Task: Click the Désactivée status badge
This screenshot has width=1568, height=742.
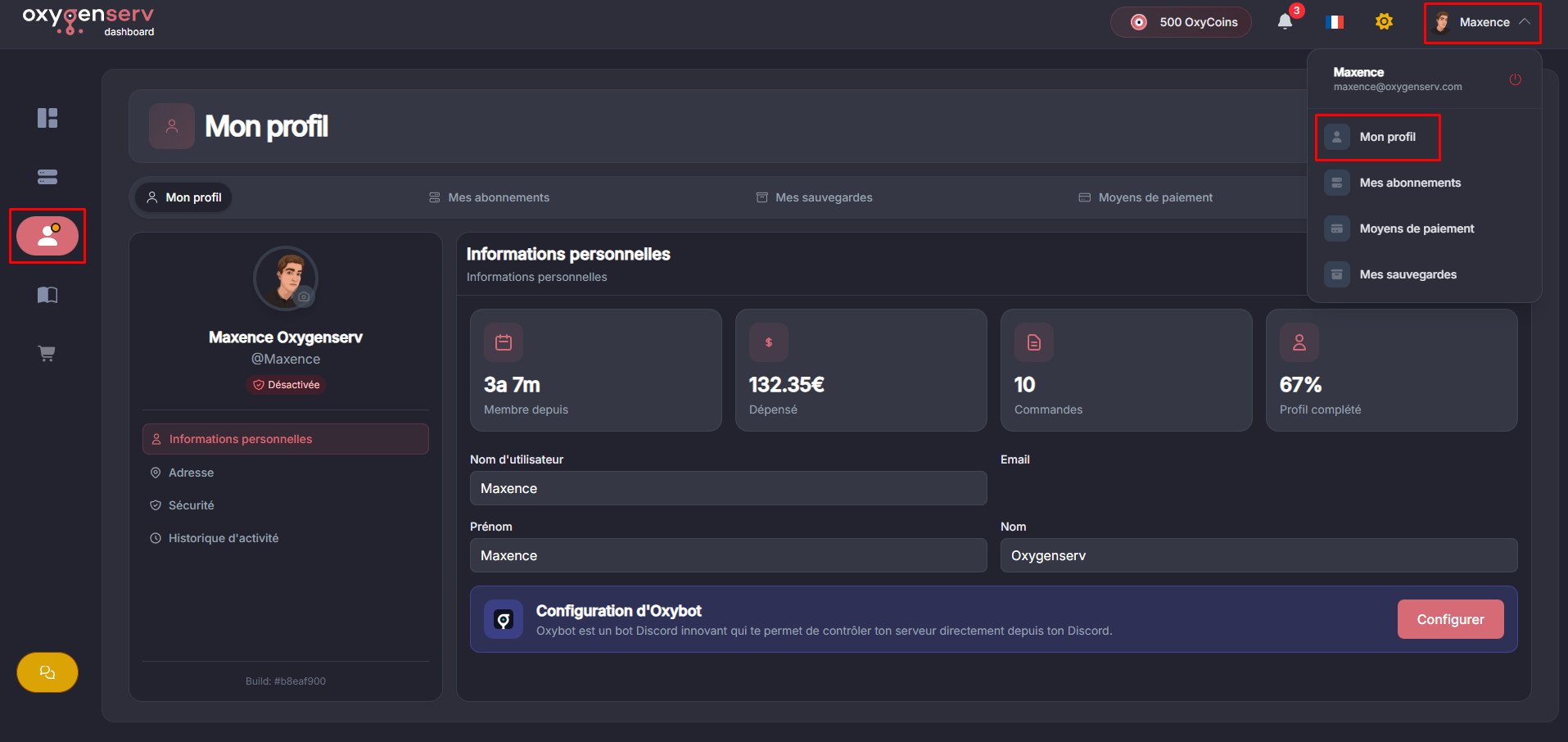Action: 286,385
